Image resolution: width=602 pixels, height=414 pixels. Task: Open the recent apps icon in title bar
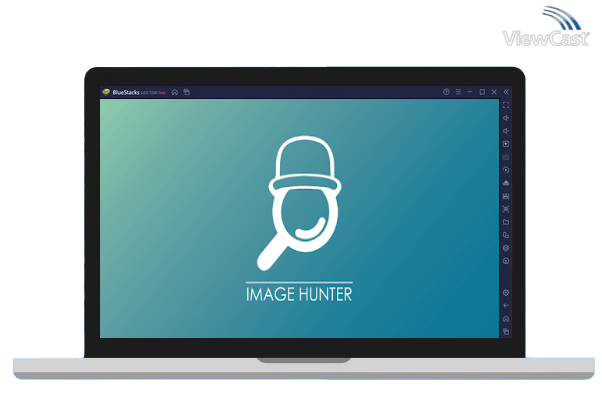click(x=187, y=92)
